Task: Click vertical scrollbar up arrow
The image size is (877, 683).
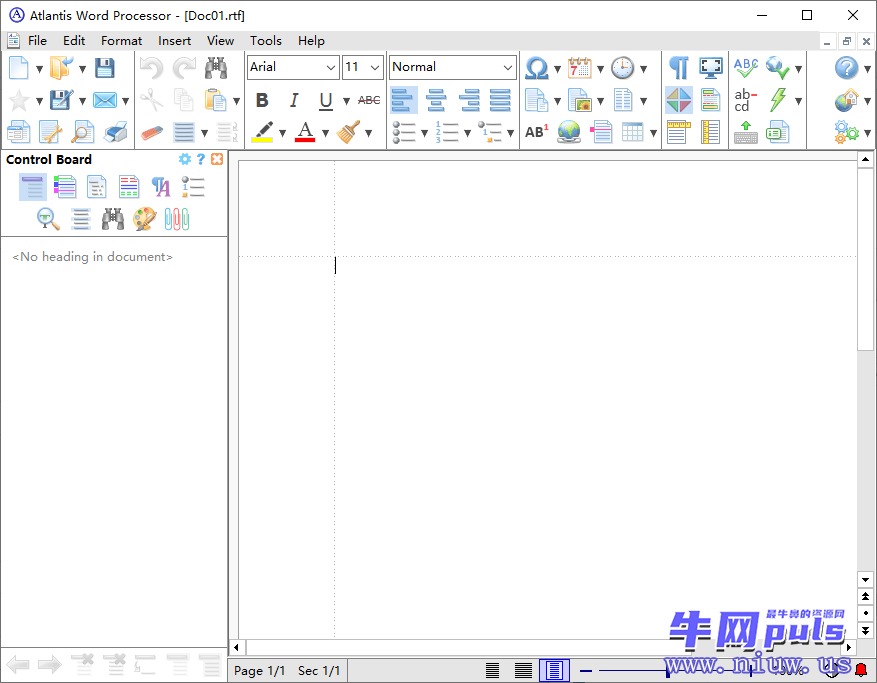Action: click(865, 159)
